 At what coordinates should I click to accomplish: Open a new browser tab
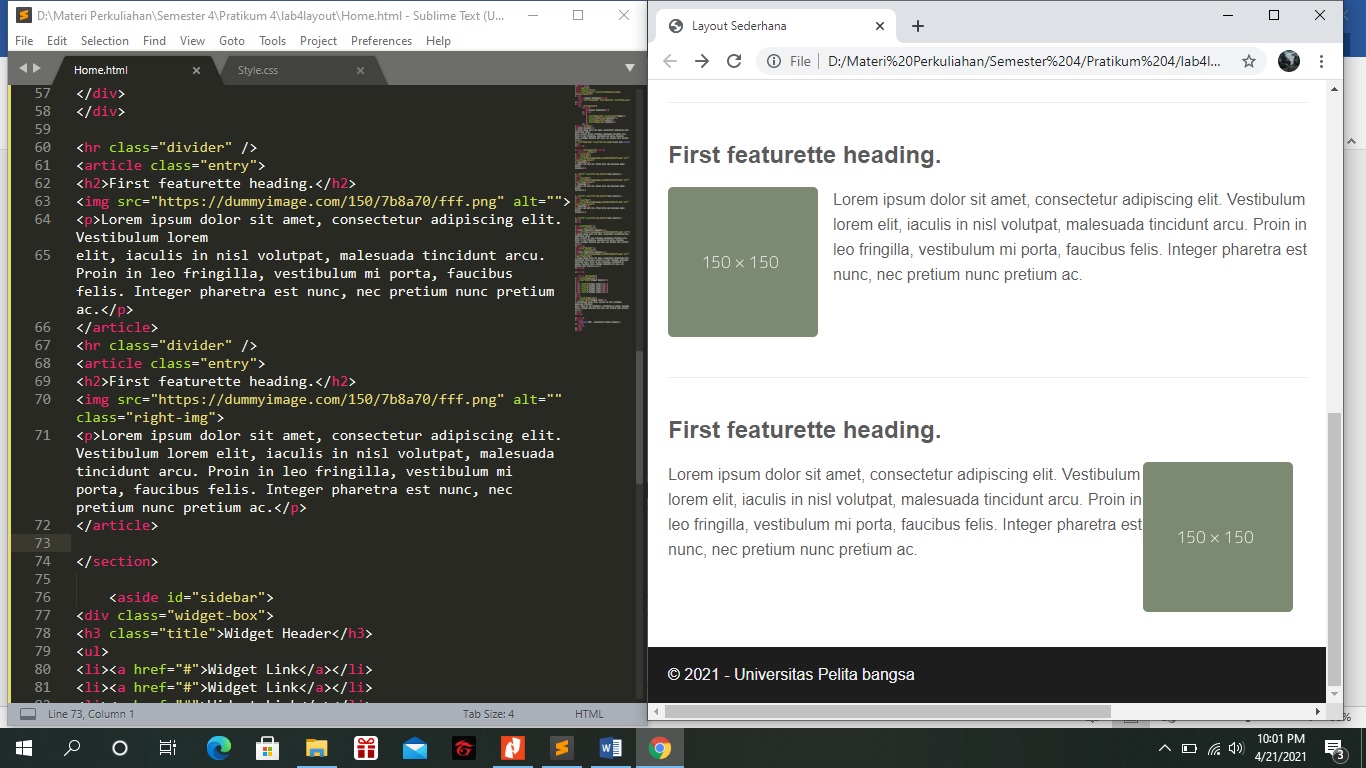[x=917, y=26]
